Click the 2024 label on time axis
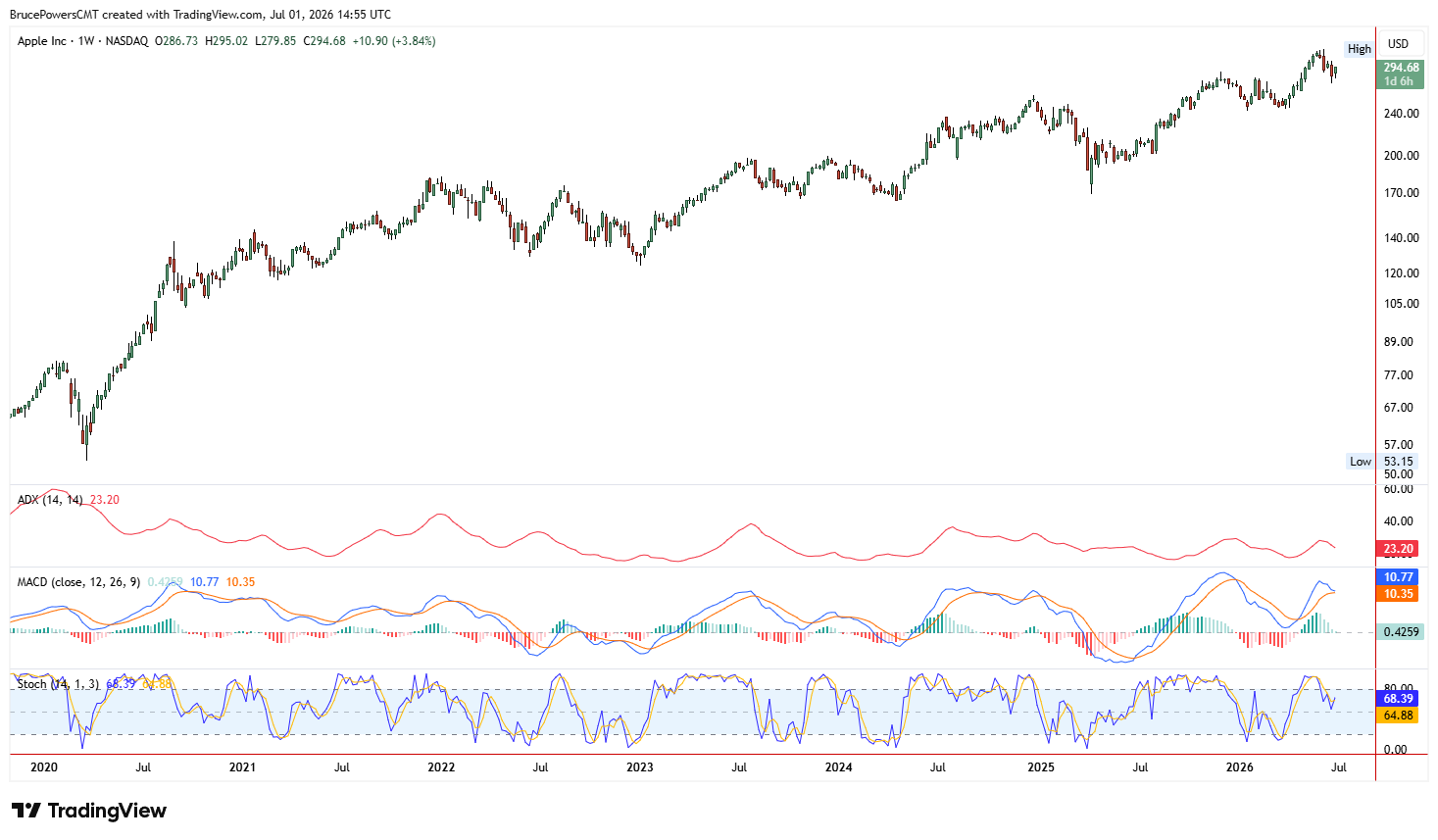The height and width of the screenshot is (840, 1438). coord(838,767)
